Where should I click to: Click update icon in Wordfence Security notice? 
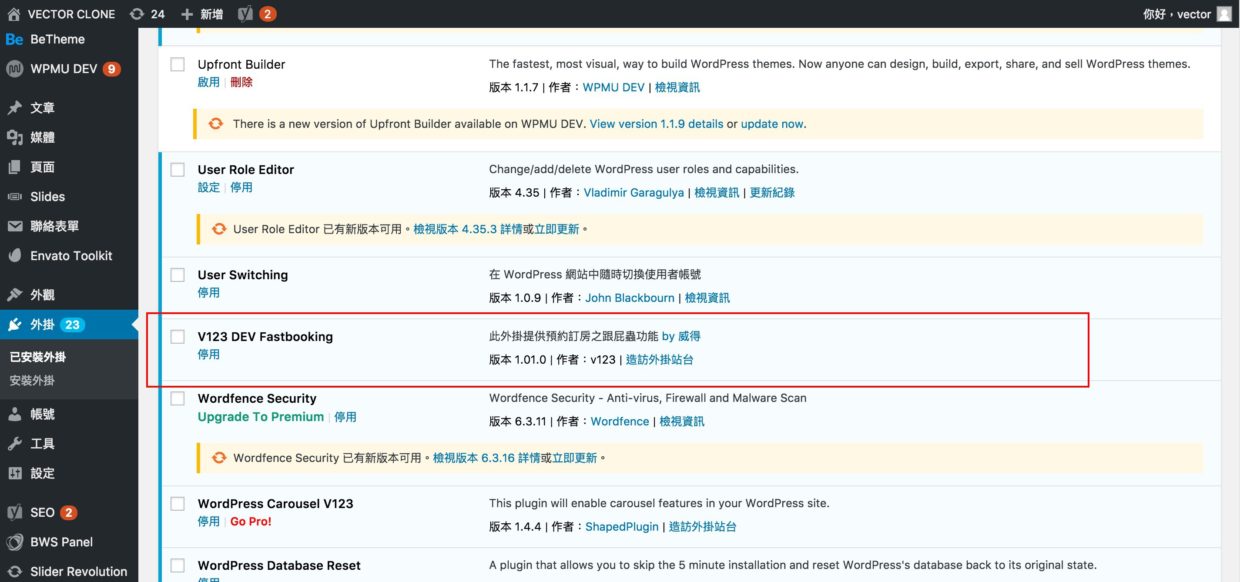coord(218,458)
